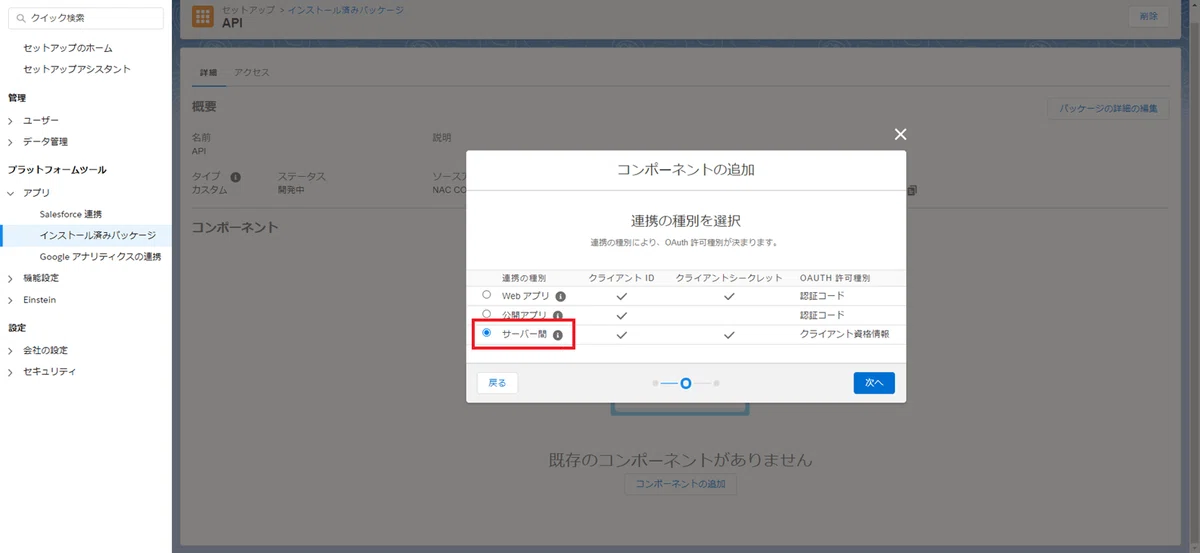Screen dimensions: 1200x553
Task: Collapse the アプリ sidebar section
Action: pyautogui.click(x=11, y=192)
